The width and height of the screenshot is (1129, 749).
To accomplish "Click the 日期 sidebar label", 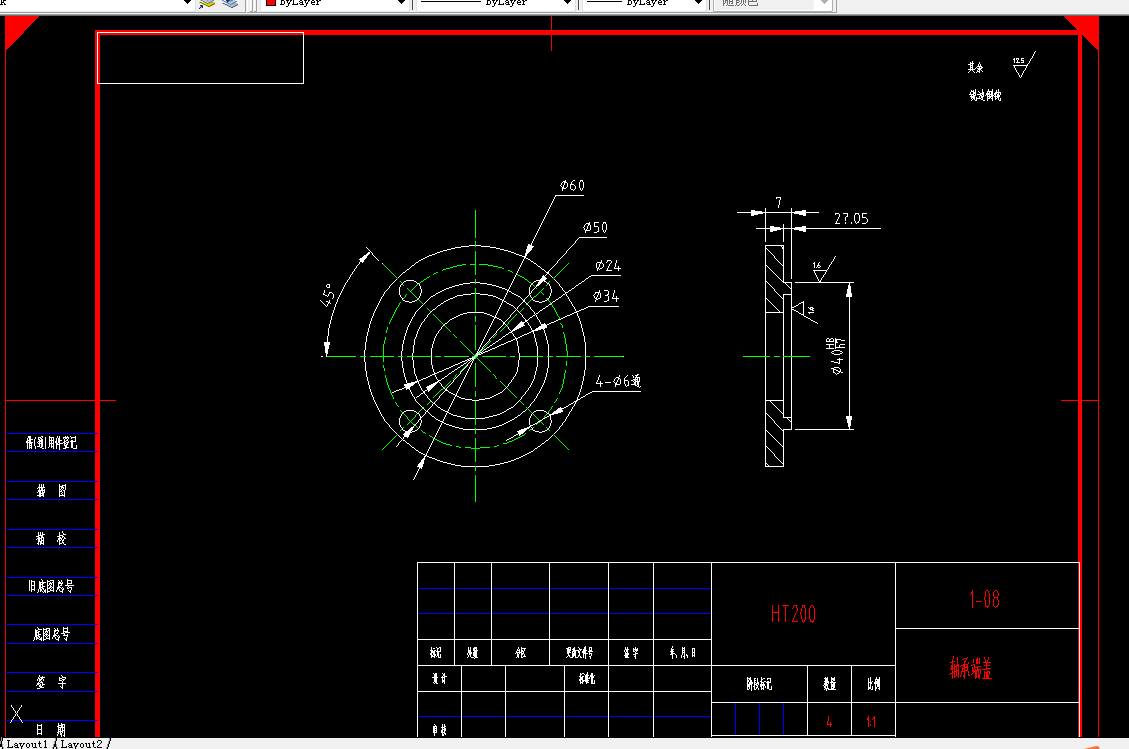I will (51, 730).
